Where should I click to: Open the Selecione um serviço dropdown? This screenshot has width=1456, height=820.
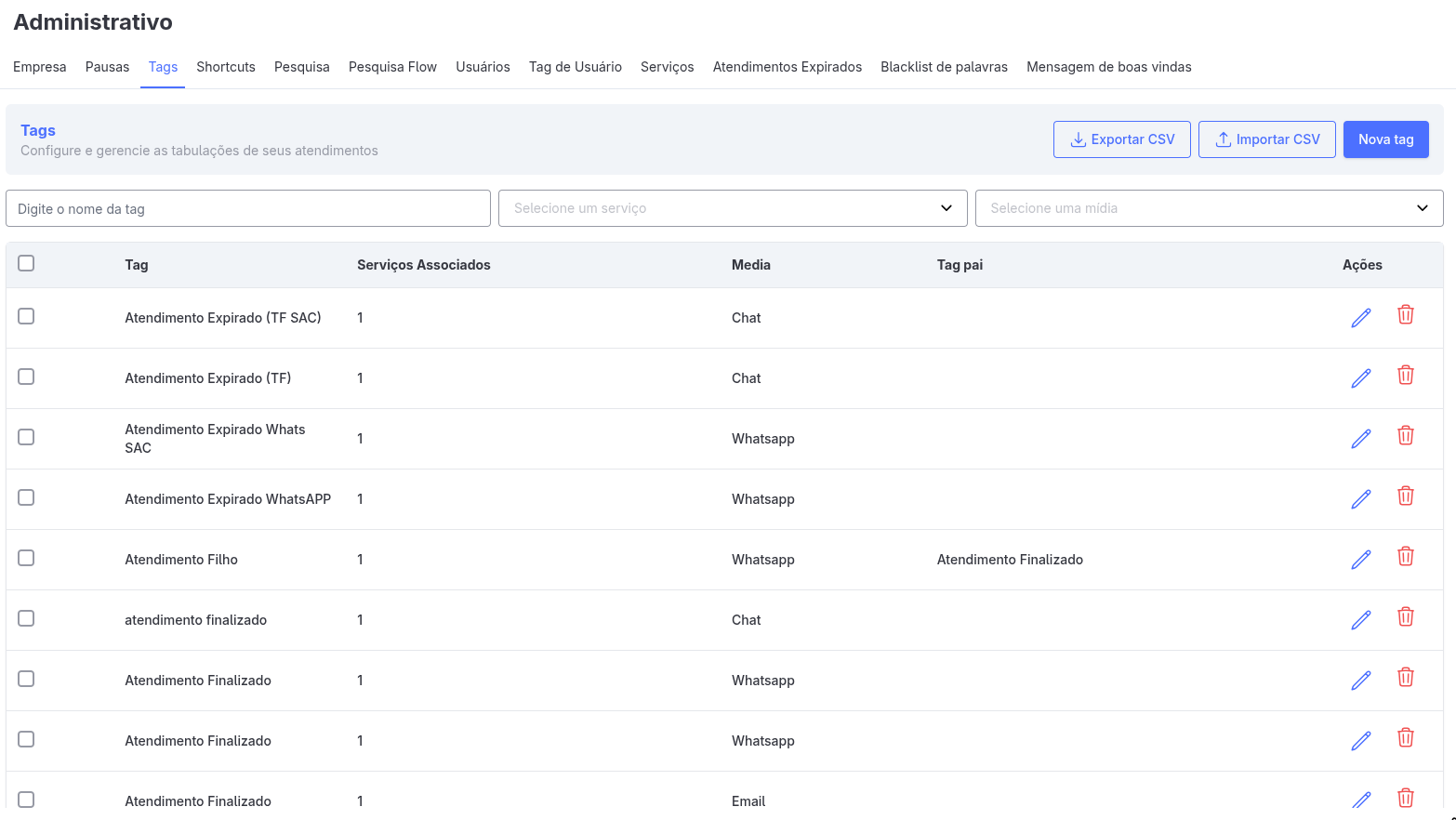[x=733, y=208]
